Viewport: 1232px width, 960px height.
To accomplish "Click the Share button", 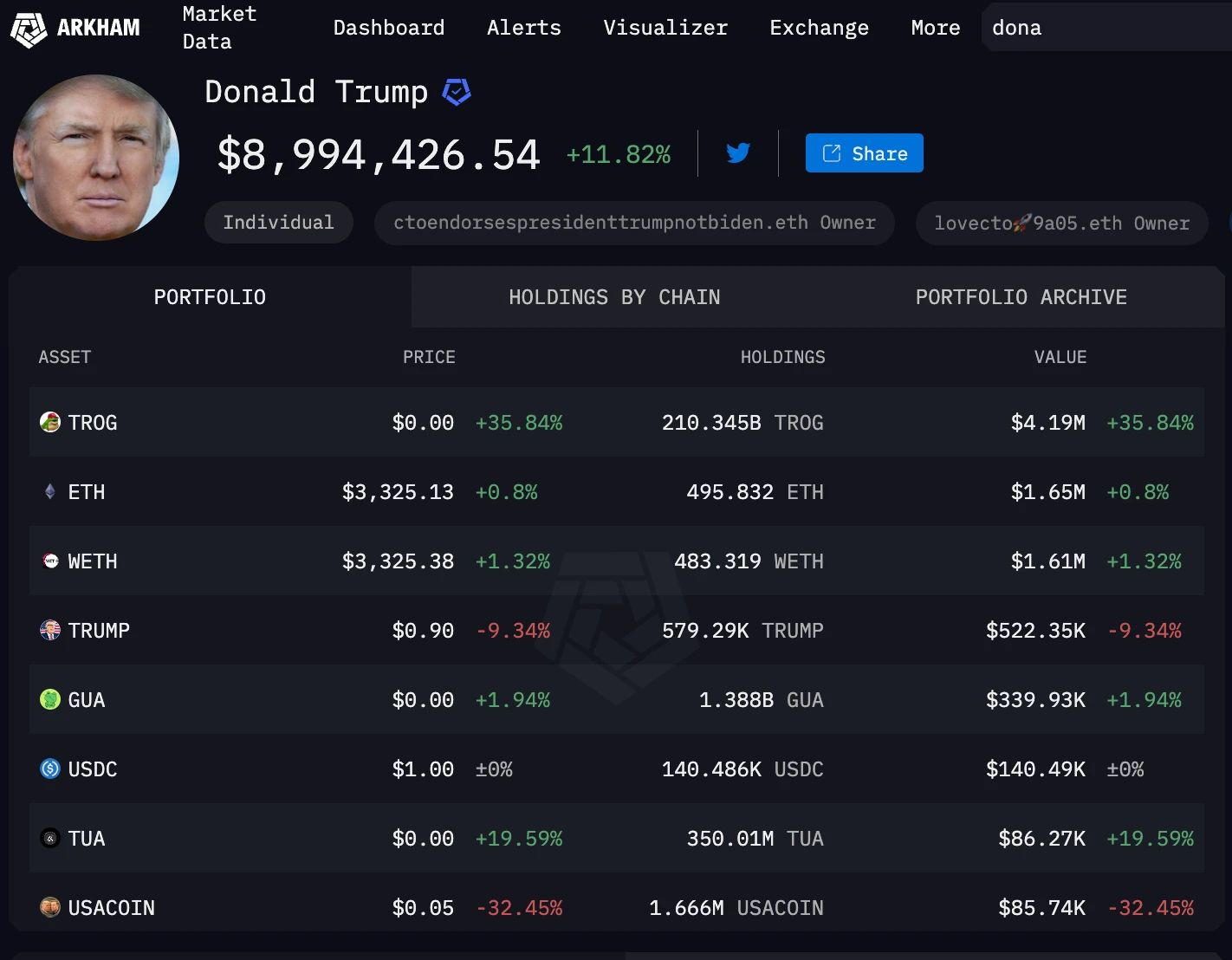I will 863,152.
